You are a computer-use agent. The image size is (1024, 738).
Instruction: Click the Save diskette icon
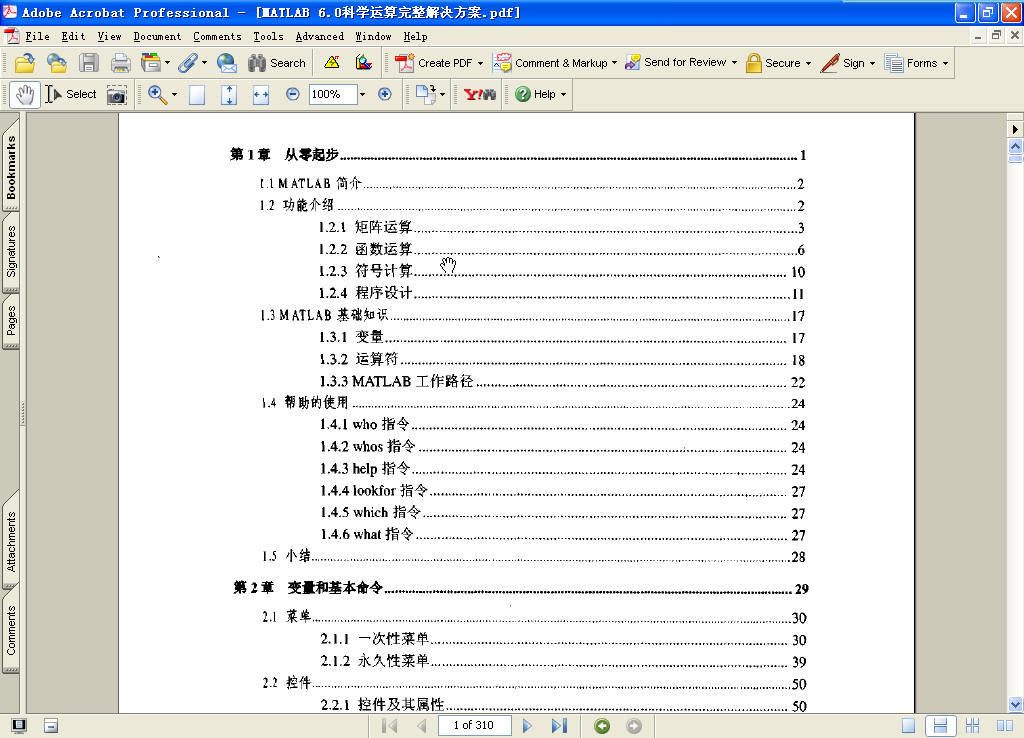[89, 63]
